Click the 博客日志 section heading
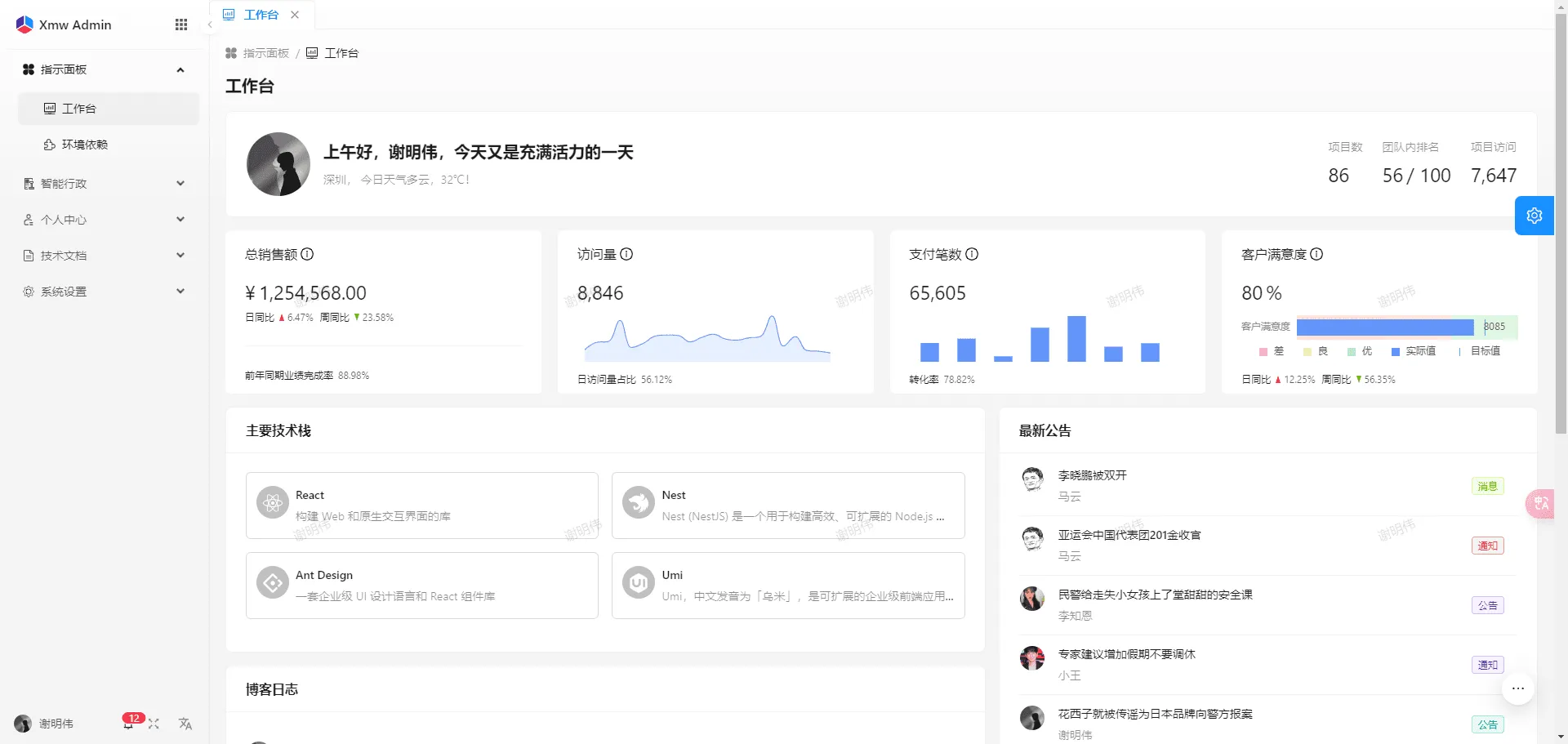1568x744 pixels. click(272, 689)
